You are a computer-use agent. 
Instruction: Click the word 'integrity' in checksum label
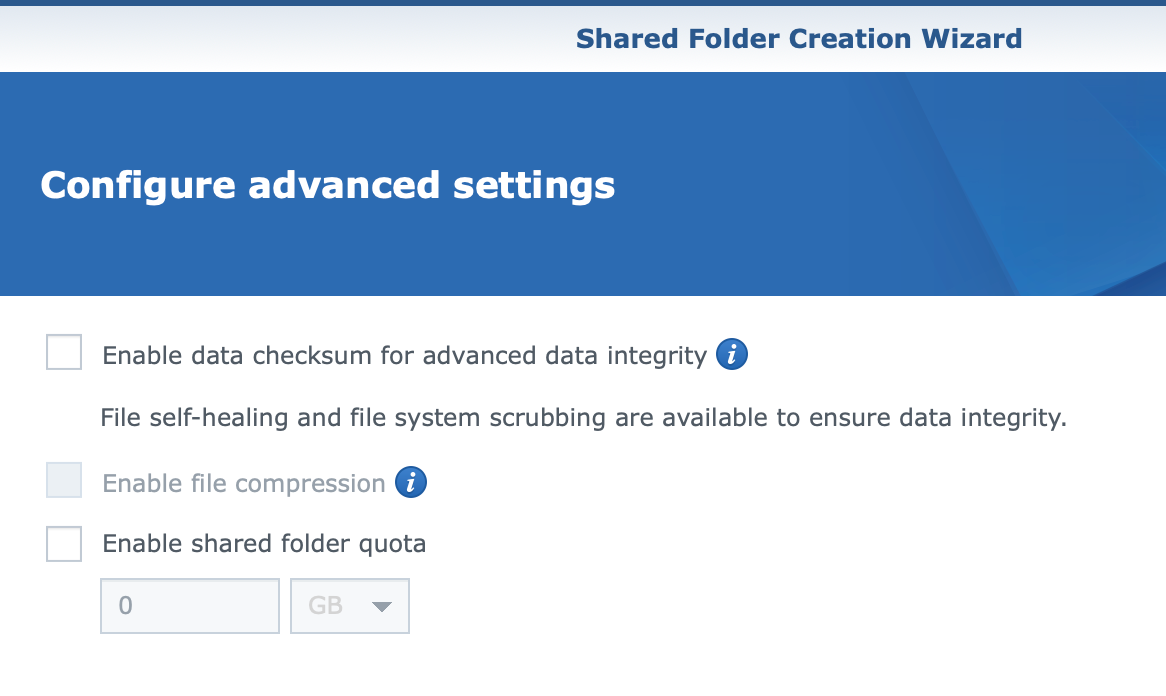(657, 356)
